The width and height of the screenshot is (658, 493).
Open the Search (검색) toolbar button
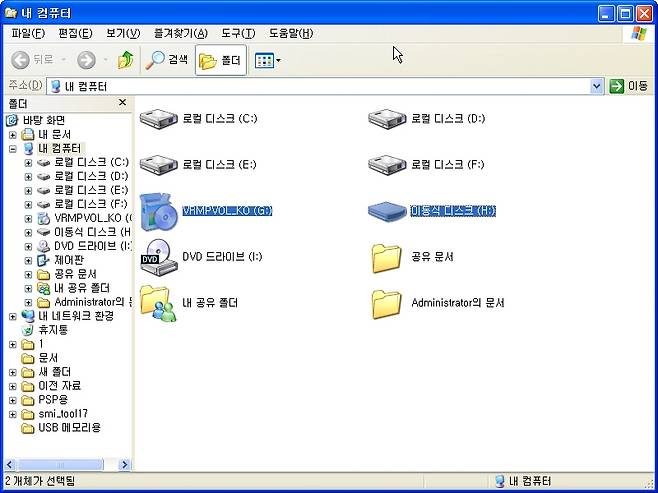point(167,60)
